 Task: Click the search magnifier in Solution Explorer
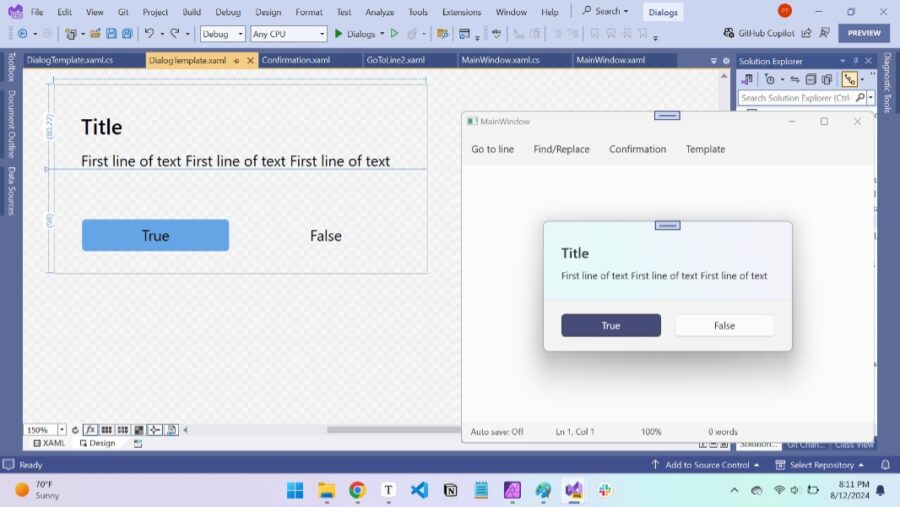coord(860,98)
